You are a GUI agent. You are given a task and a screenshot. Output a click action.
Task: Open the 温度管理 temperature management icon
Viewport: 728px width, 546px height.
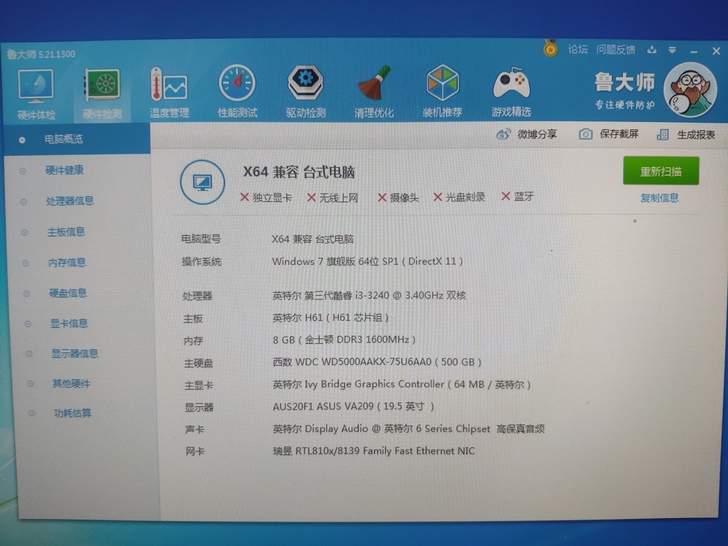[x=169, y=92]
